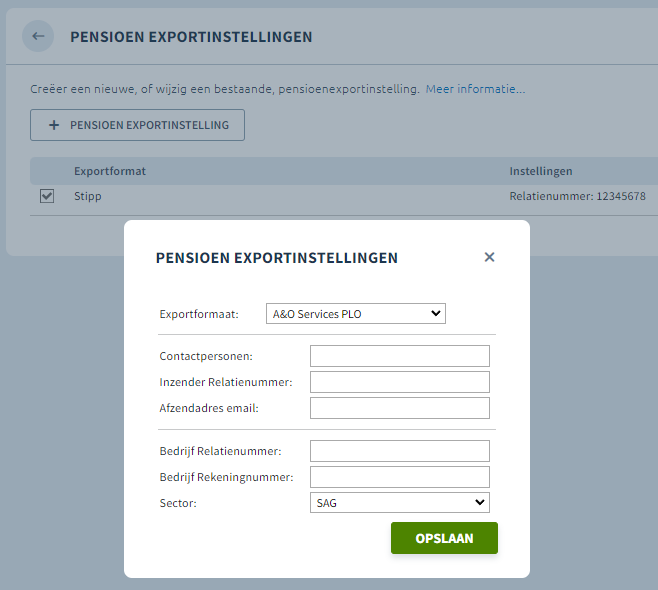Click the Exportformat column header
The image size is (658, 590).
coord(110,171)
